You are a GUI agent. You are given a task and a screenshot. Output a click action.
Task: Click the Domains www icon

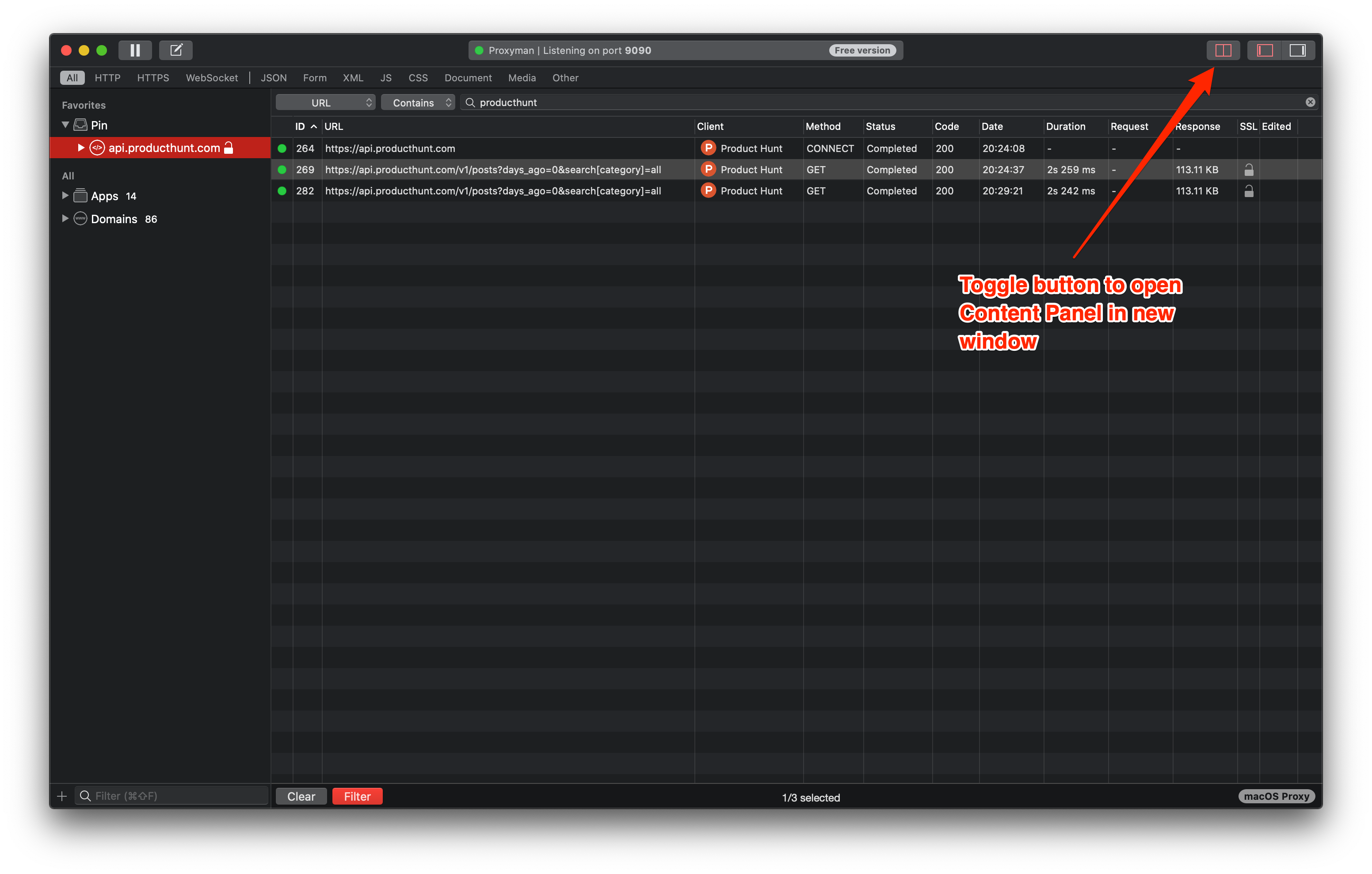point(80,218)
